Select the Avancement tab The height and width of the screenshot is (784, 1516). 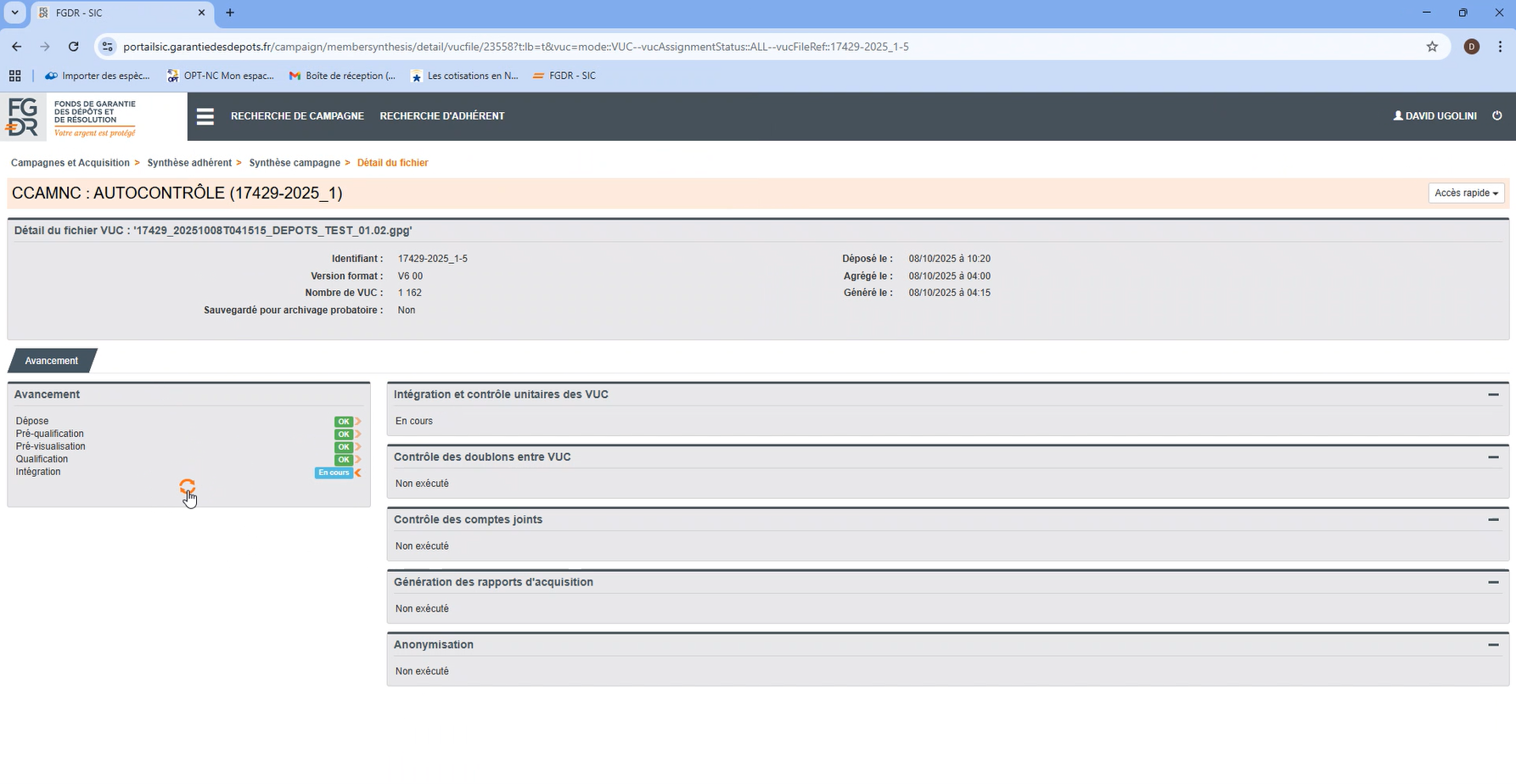click(52, 361)
